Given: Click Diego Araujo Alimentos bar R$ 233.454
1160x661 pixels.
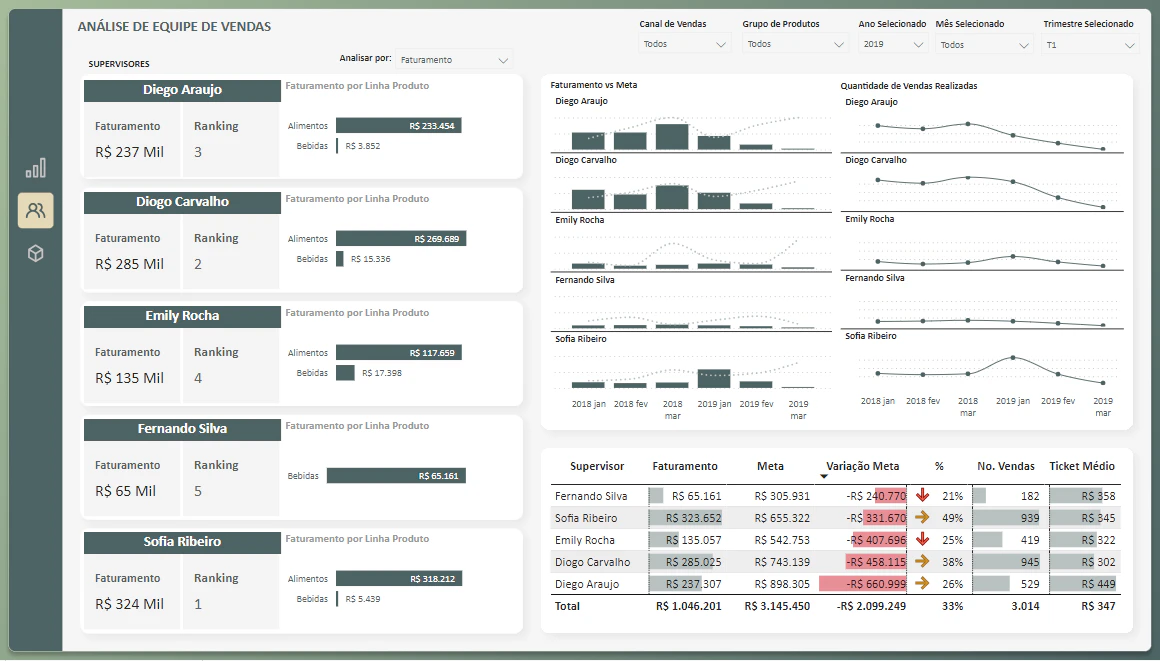Looking at the screenshot, I should (x=399, y=126).
